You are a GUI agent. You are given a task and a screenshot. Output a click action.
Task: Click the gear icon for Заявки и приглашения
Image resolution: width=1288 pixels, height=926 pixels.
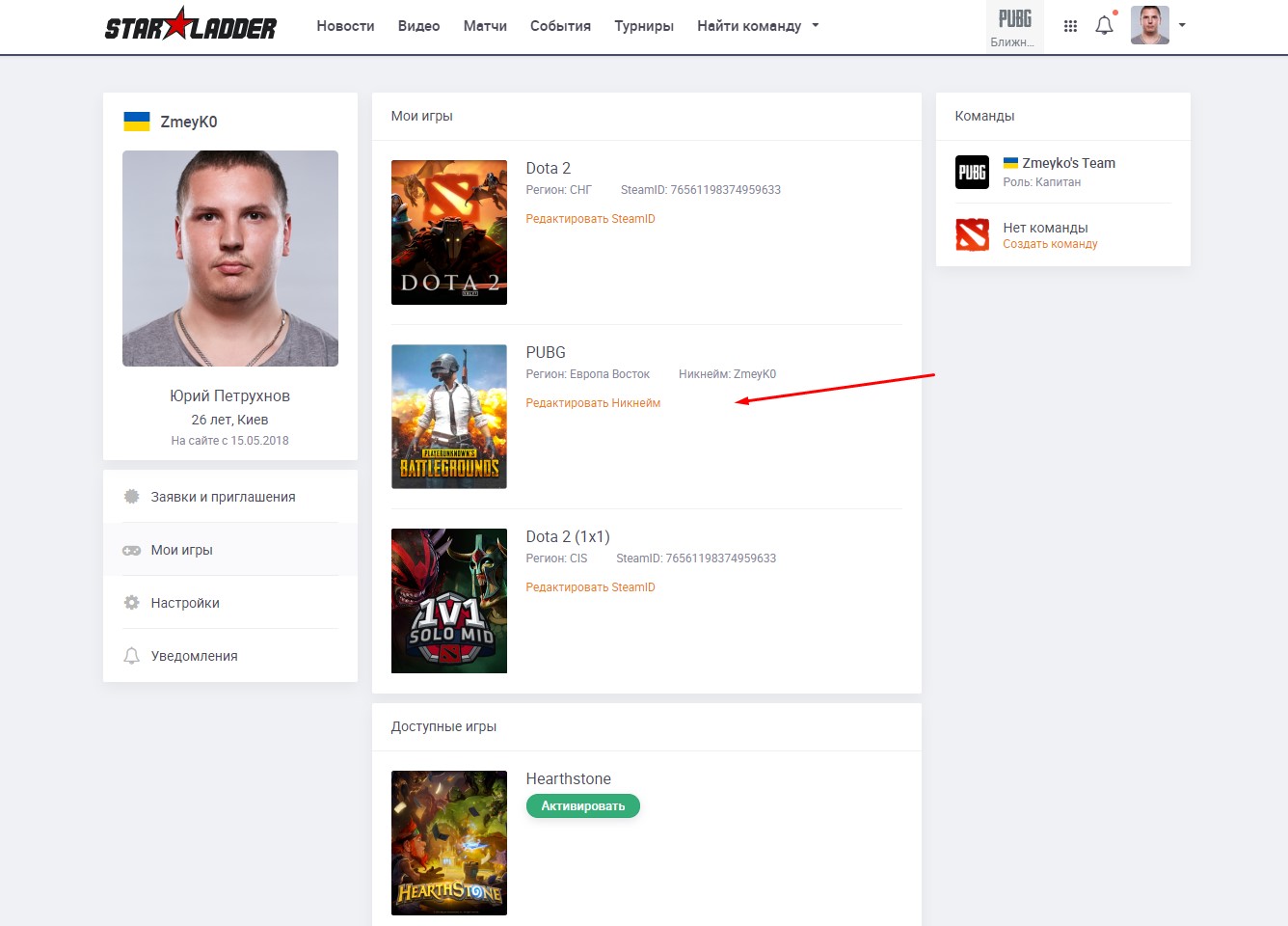[132, 497]
